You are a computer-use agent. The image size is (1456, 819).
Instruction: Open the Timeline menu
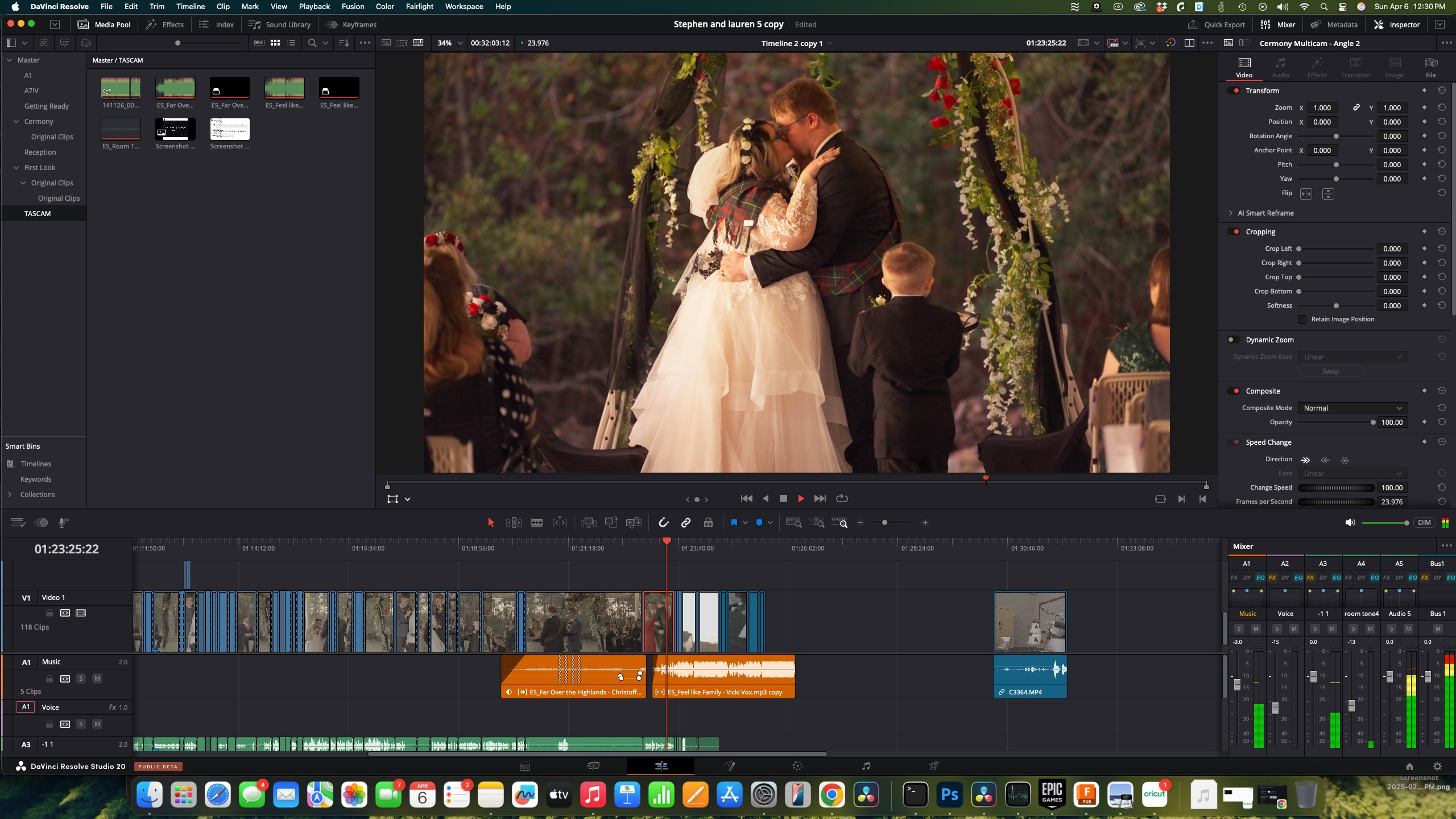click(x=190, y=6)
